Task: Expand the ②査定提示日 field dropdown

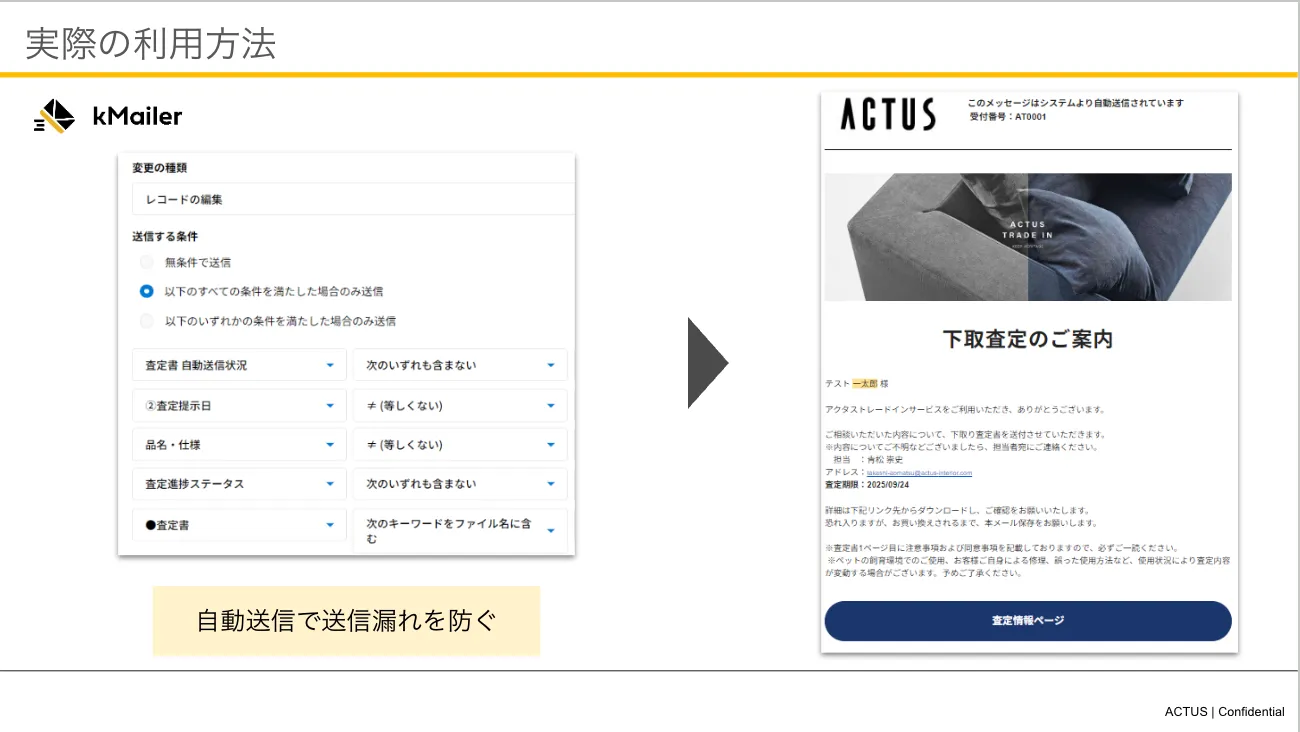Action: click(239, 405)
